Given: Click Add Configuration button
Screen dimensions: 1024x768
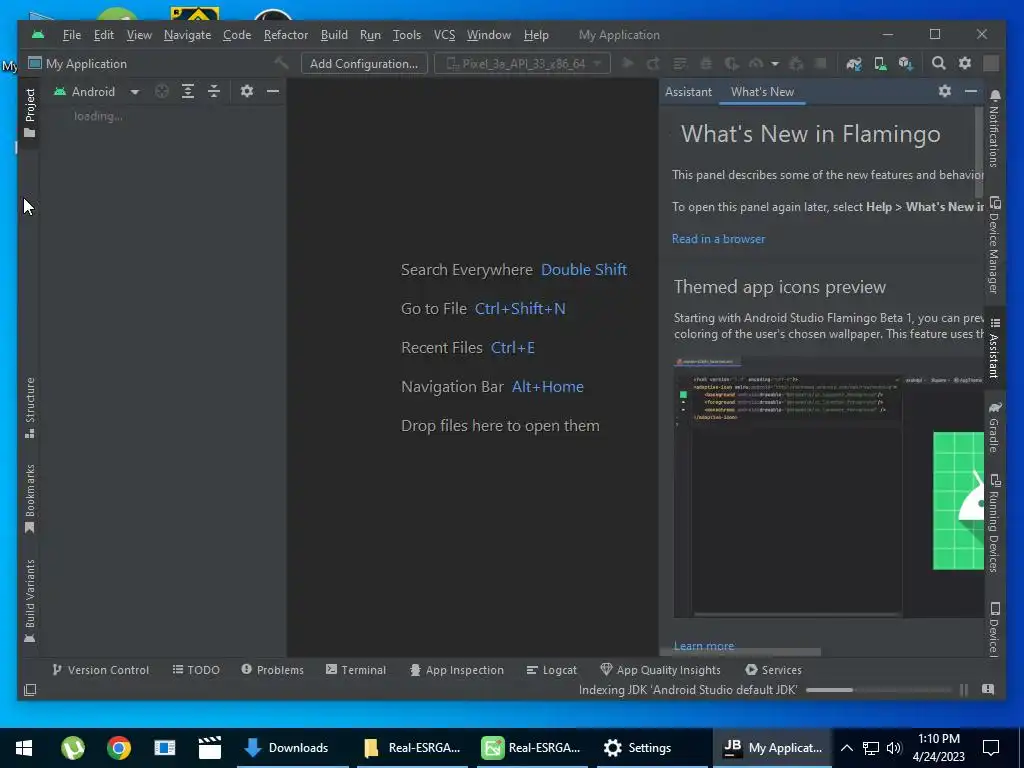Looking at the screenshot, I should click(x=364, y=63).
